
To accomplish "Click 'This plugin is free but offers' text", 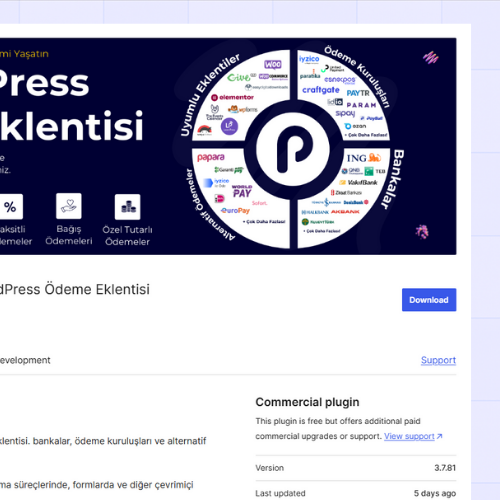I will click(x=309, y=421).
